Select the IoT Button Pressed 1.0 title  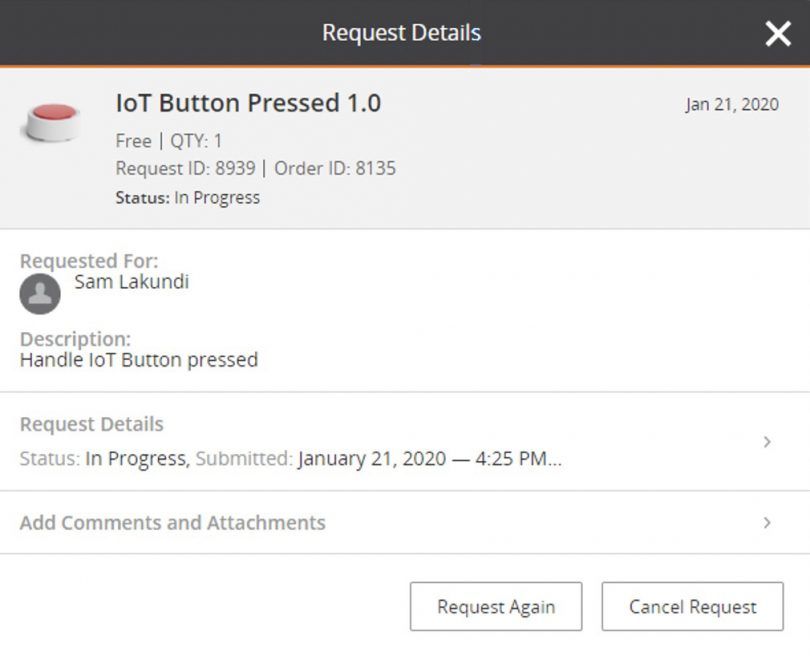(x=248, y=103)
